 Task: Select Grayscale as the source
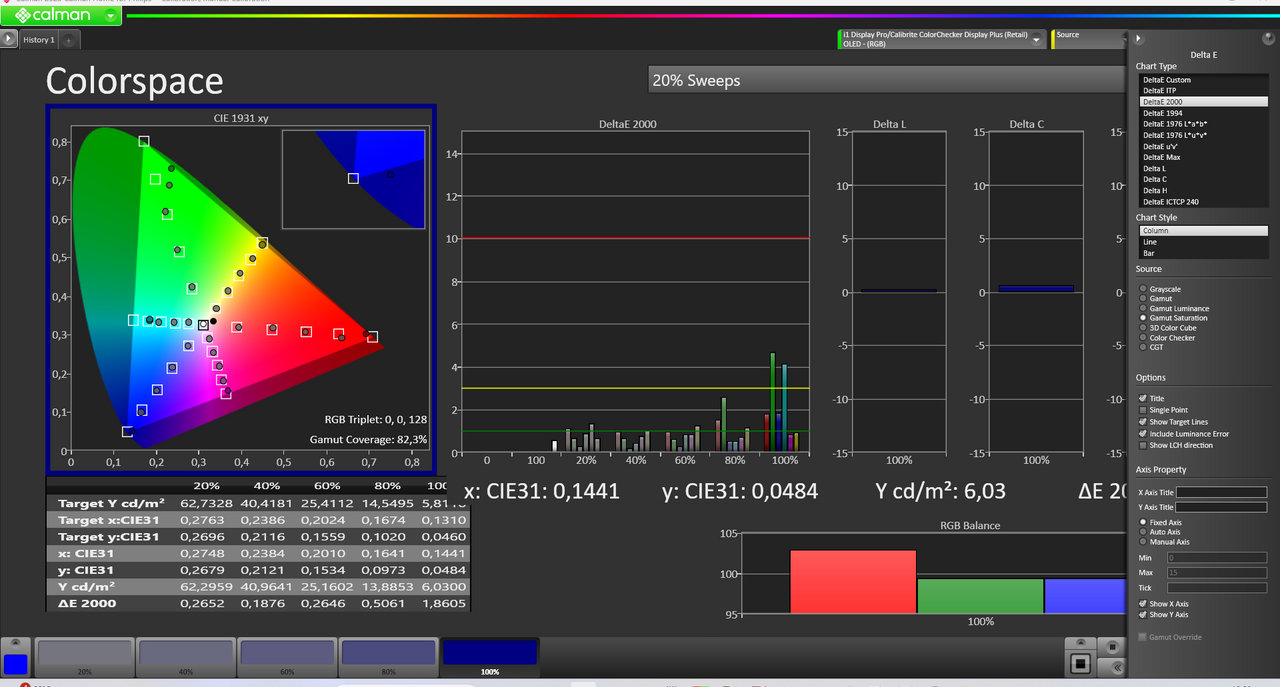tap(1143, 289)
